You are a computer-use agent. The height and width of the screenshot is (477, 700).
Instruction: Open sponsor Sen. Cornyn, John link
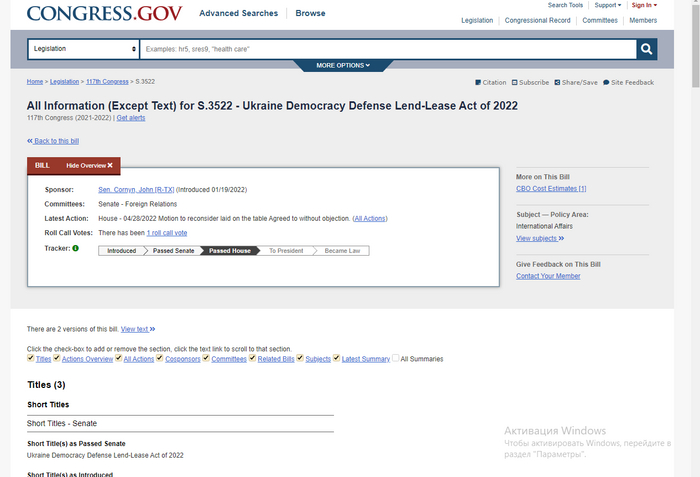pyautogui.click(x=136, y=190)
